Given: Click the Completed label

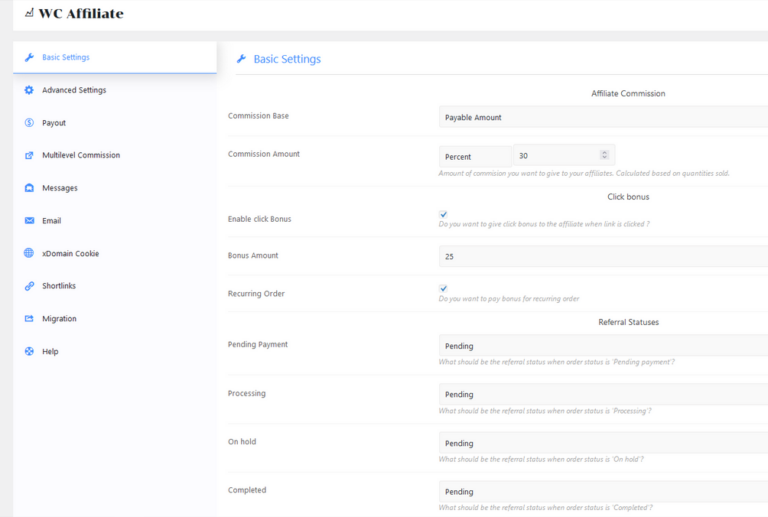Looking at the screenshot, I should coord(247,490).
